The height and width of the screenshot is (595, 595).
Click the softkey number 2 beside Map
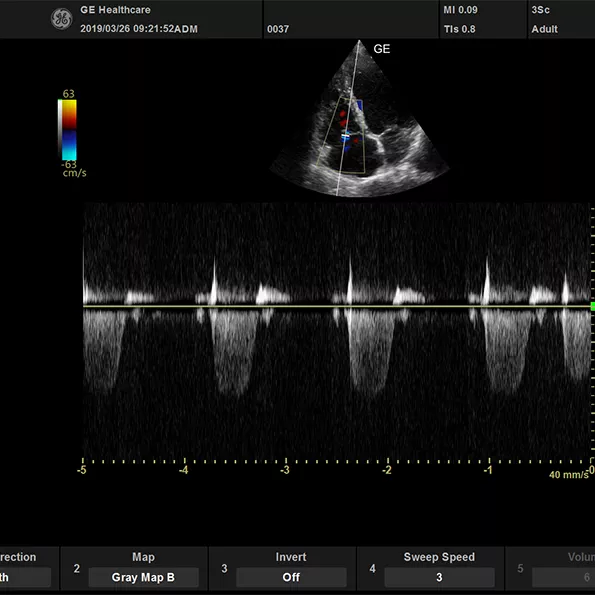tap(77, 568)
